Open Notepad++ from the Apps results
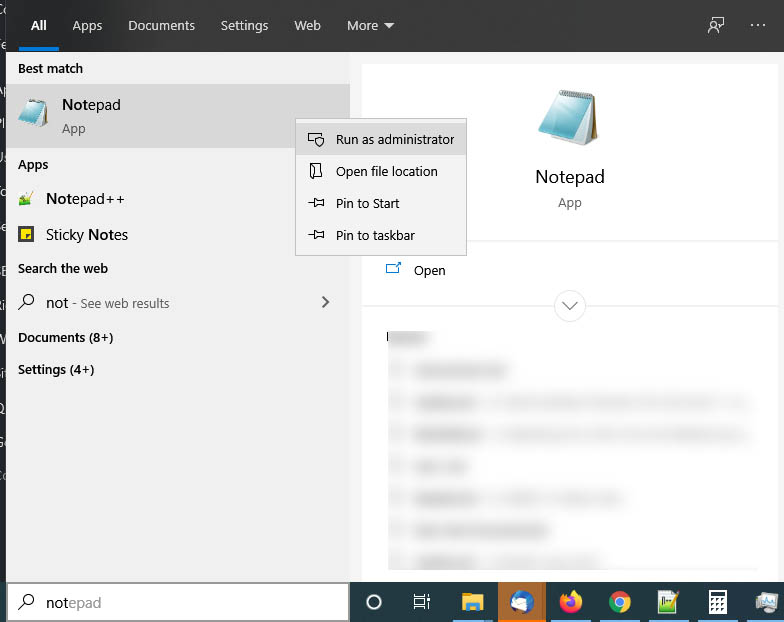Screen dimensions: 784x622 click(x=85, y=199)
